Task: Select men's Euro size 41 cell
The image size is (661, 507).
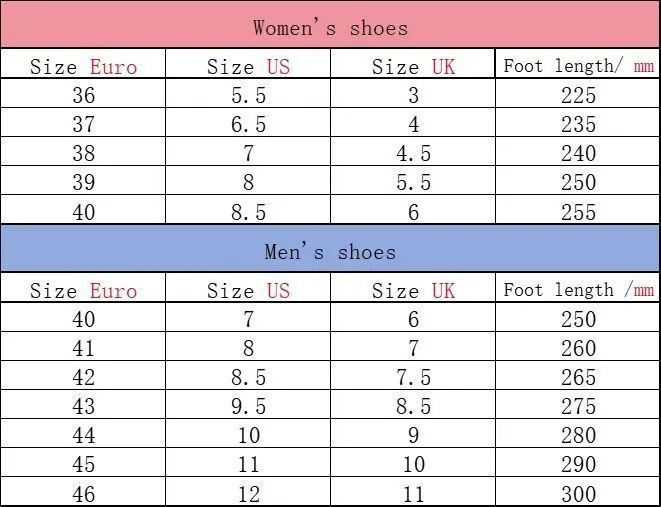Action: click(x=83, y=346)
